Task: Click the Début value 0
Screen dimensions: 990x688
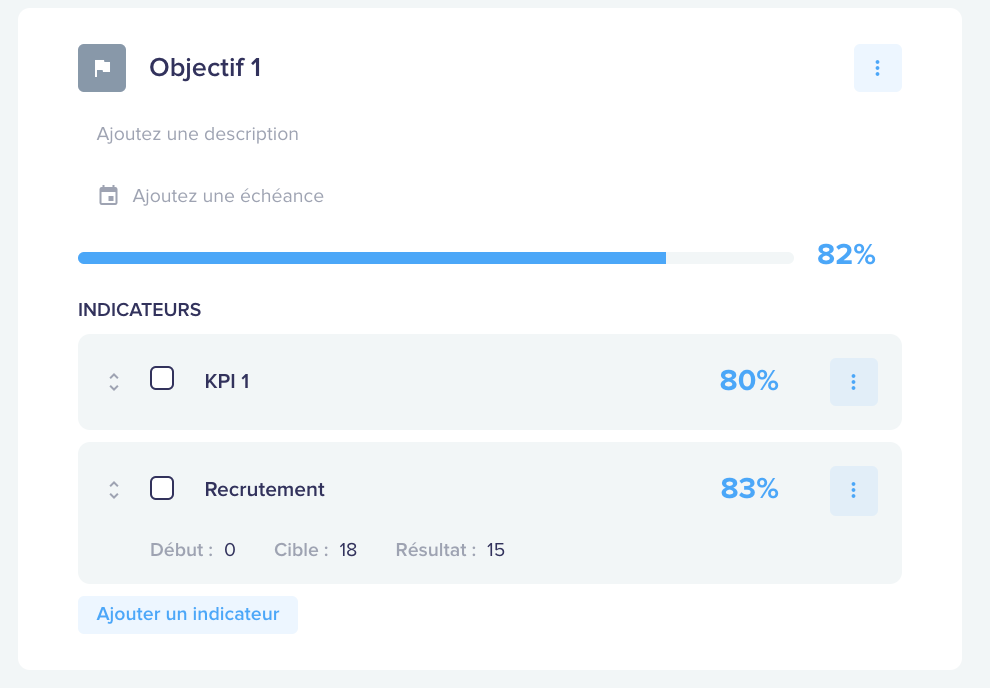Action: 230,550
